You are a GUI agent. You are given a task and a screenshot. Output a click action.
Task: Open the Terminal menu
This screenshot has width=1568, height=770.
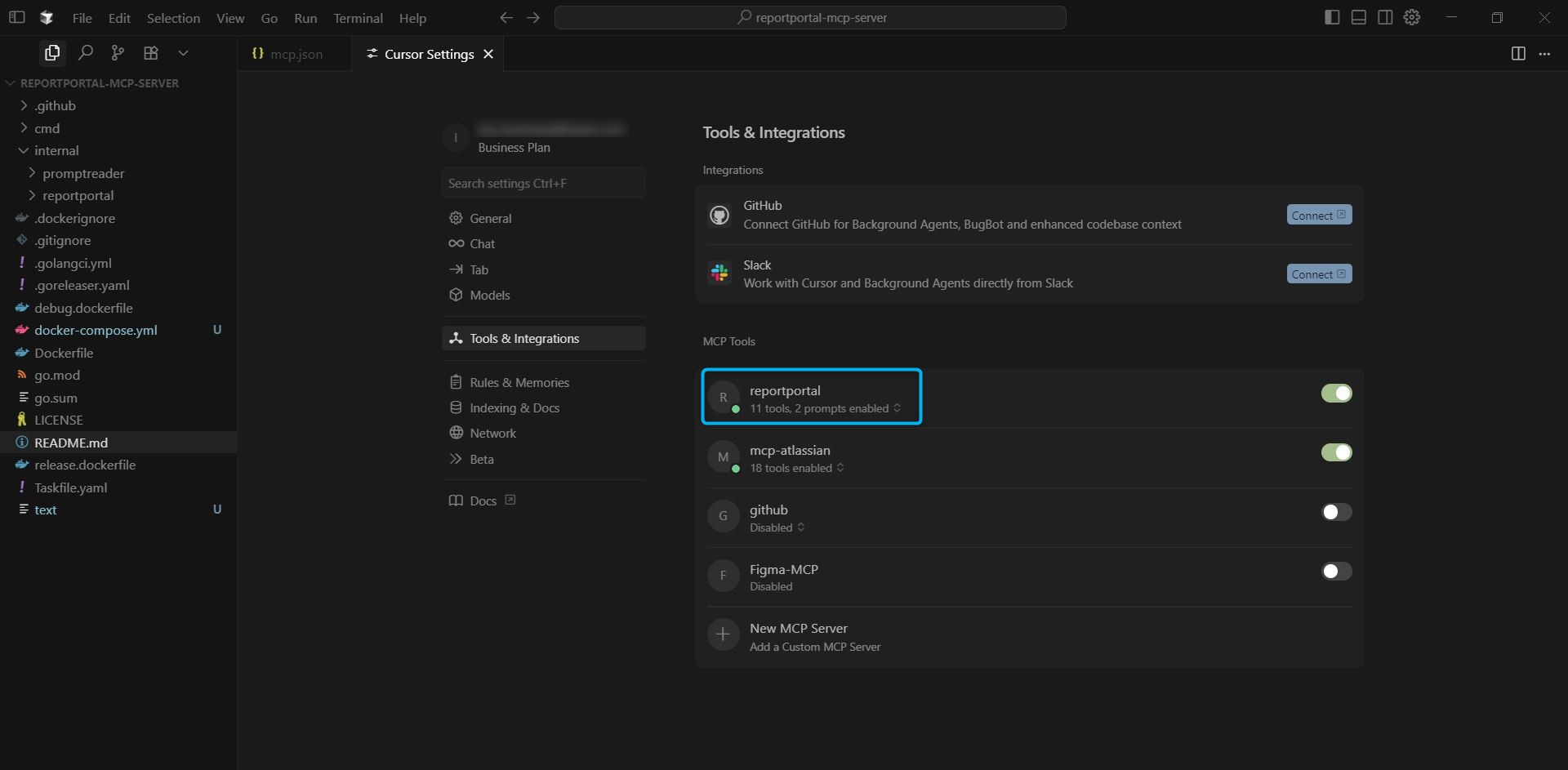[358, 17]
